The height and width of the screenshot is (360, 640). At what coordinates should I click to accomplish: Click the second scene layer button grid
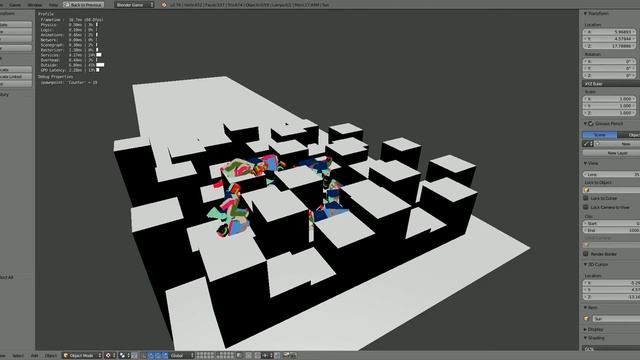click(225, 356)
